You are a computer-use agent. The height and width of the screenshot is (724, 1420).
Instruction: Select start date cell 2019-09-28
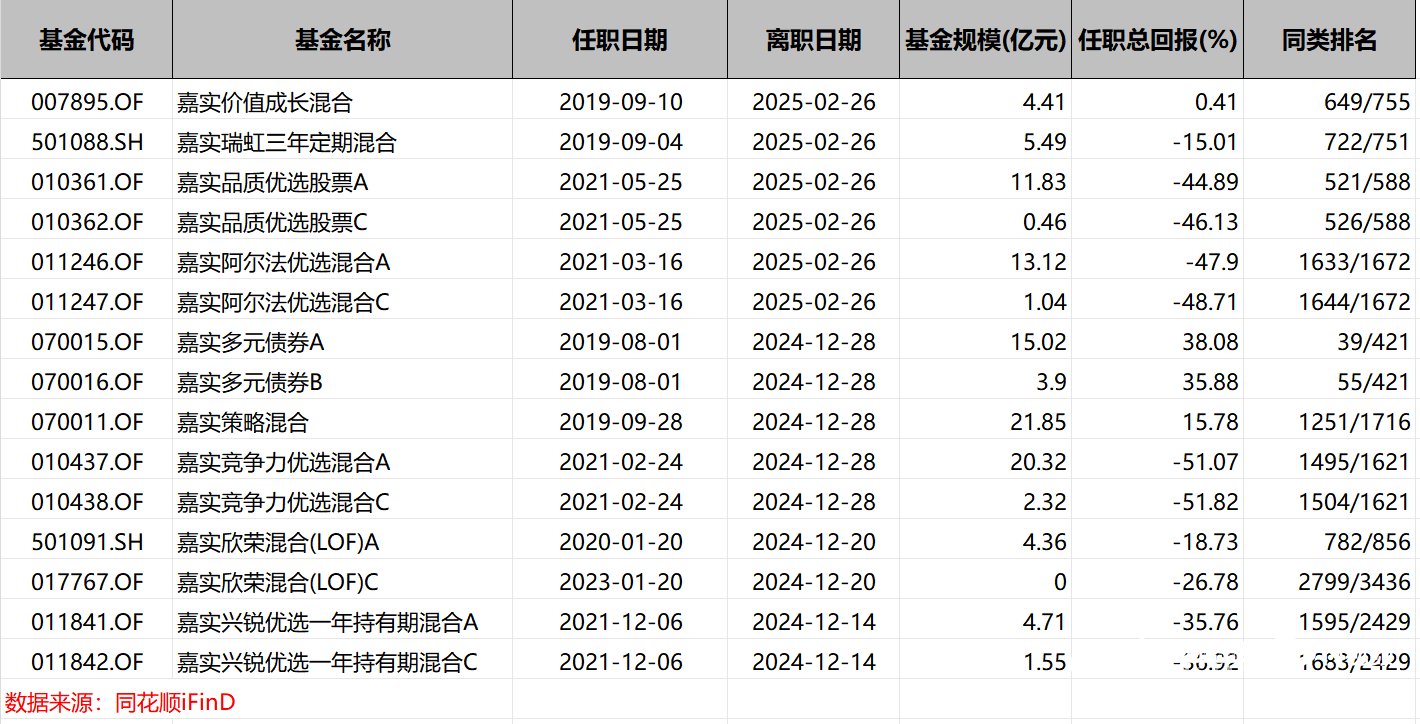pyautogui.click(x=620, y=422)
